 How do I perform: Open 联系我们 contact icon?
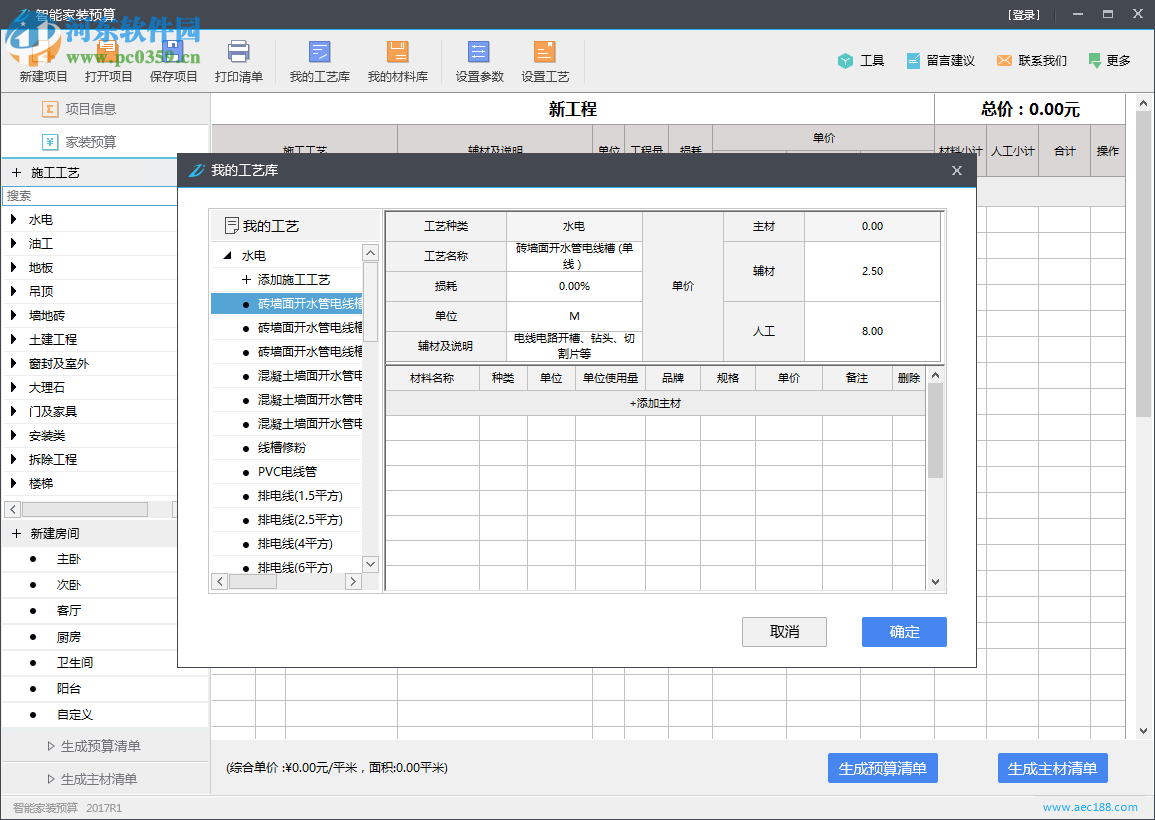(1030, 60)
